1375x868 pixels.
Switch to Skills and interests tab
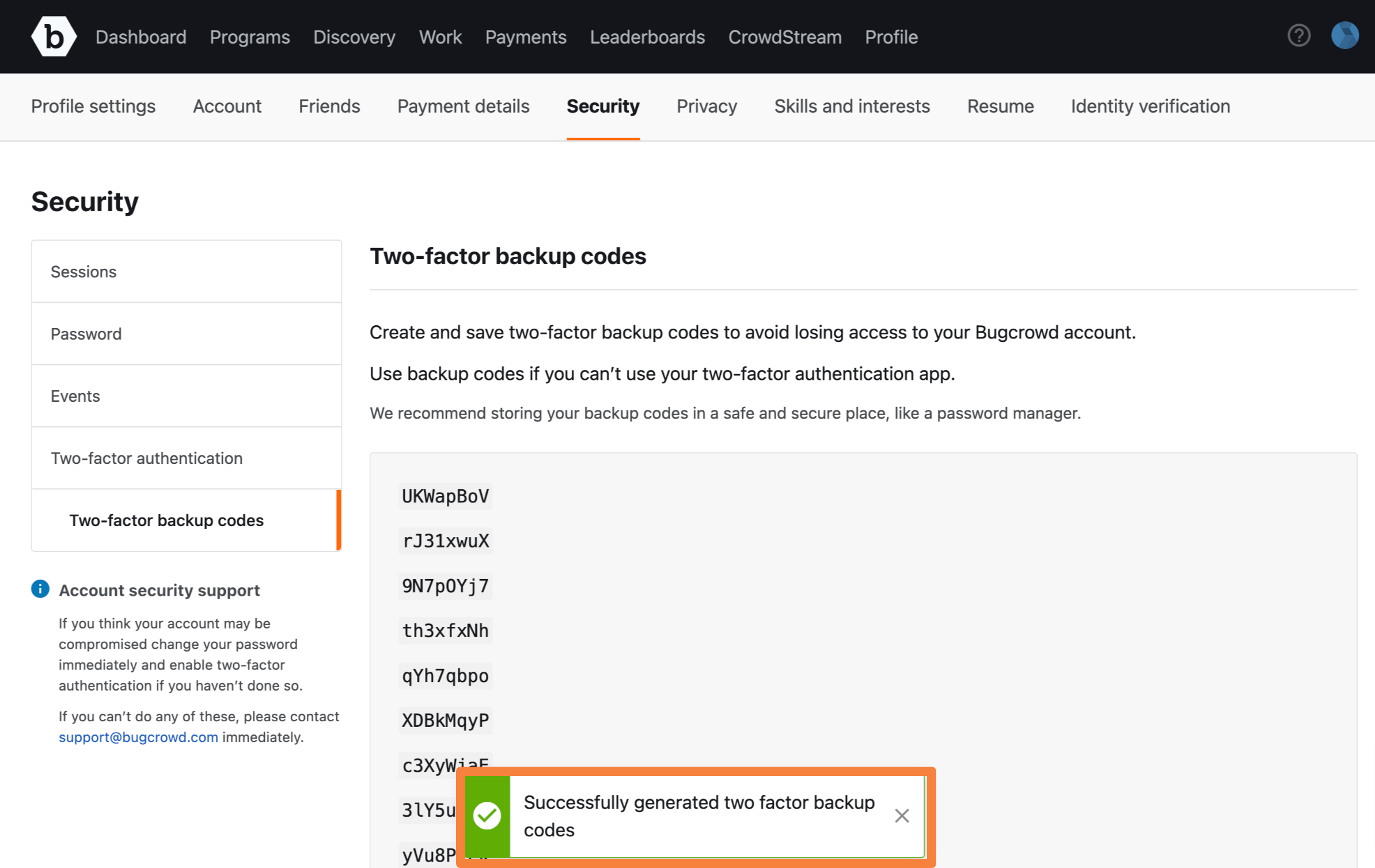(x=852, y=106)
